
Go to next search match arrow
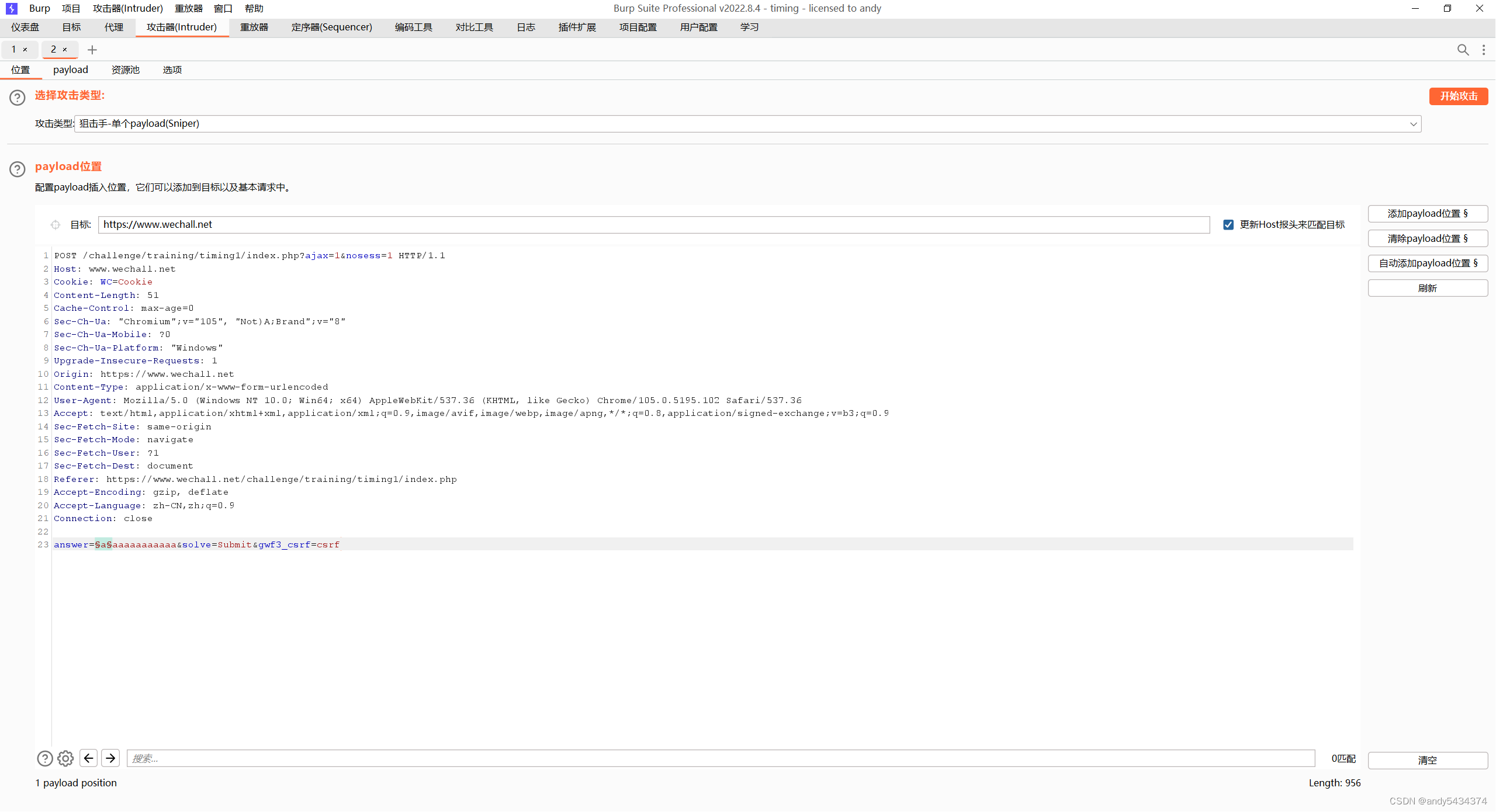[110, 758]
